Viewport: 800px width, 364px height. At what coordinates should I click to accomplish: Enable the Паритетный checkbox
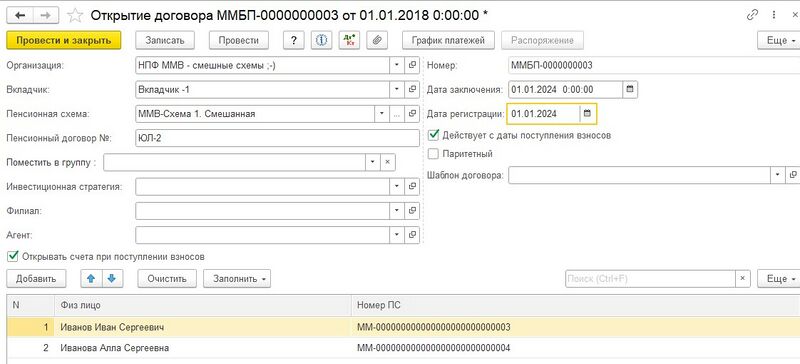434,153
